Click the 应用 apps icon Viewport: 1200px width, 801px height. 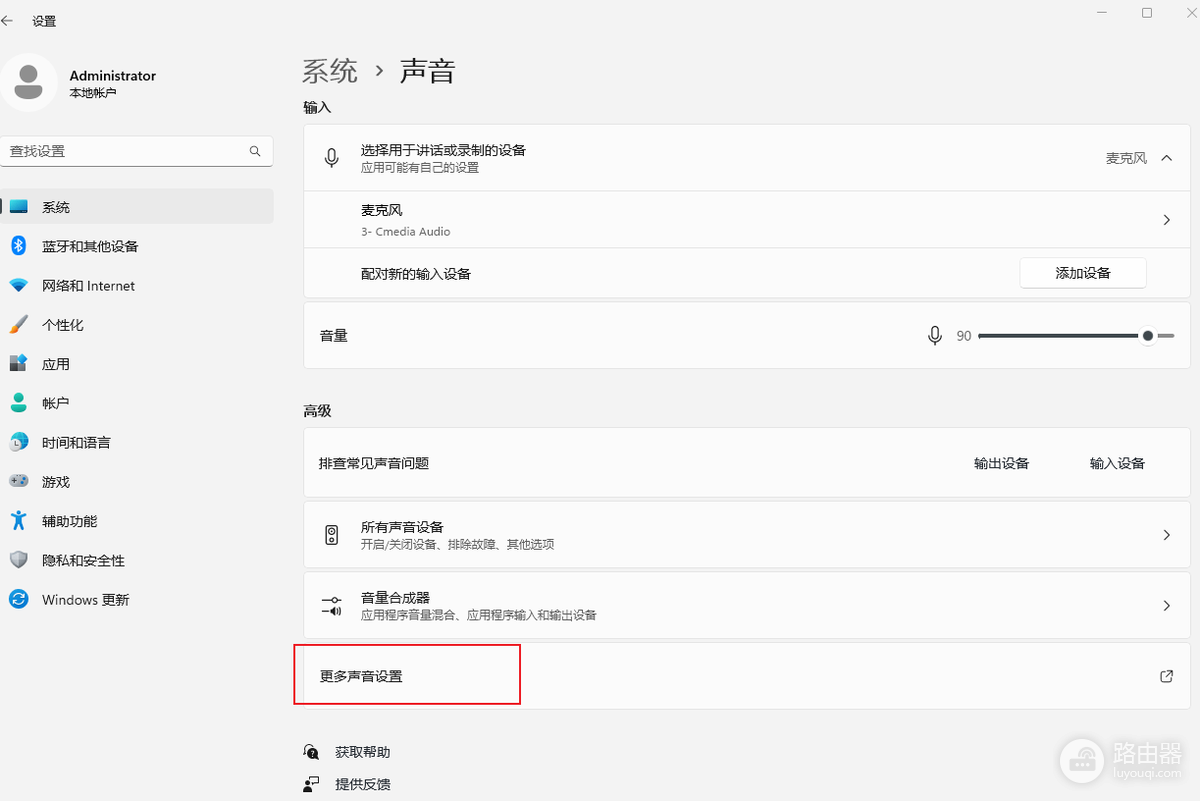(x=19, y=364)
